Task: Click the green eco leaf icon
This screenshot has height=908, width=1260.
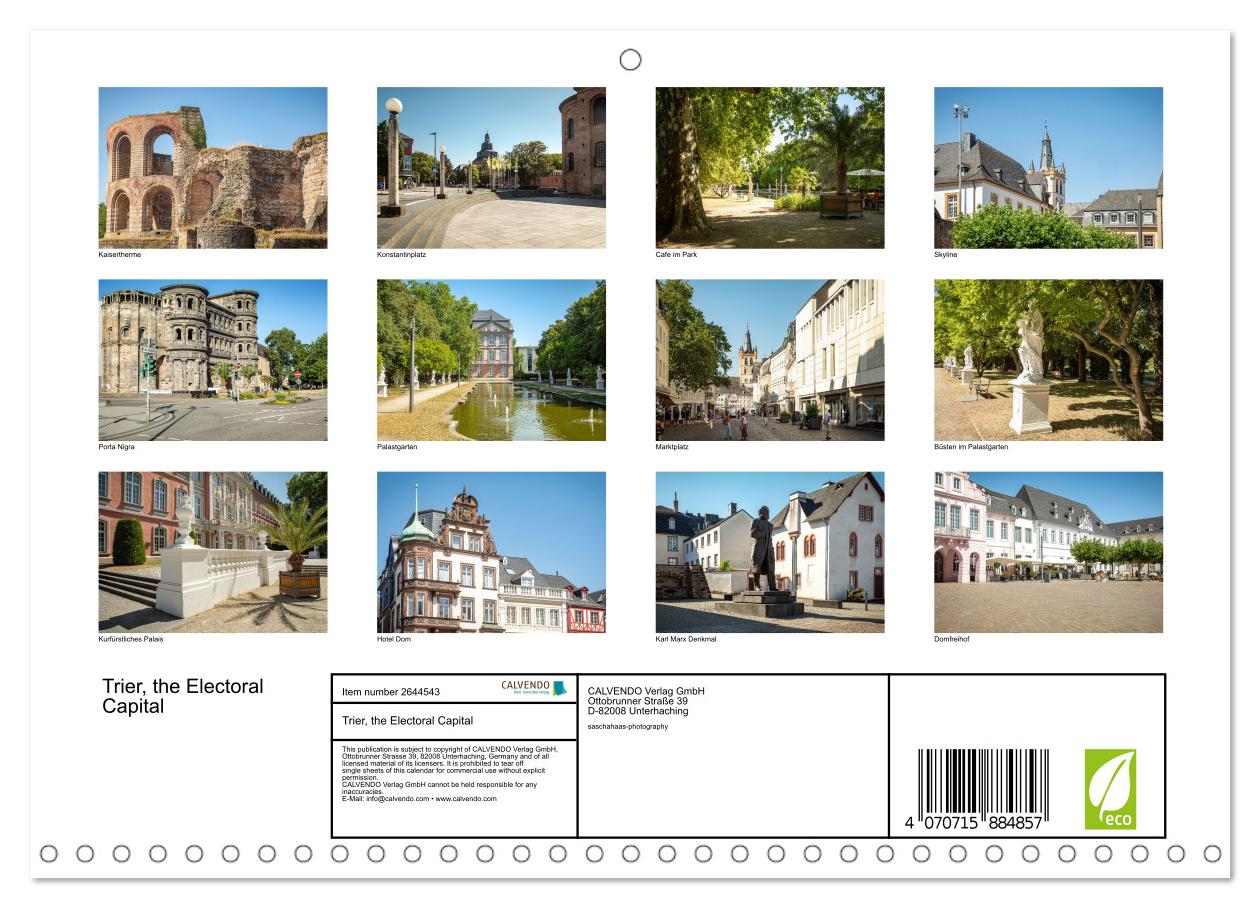Action: coord(1110,789)
